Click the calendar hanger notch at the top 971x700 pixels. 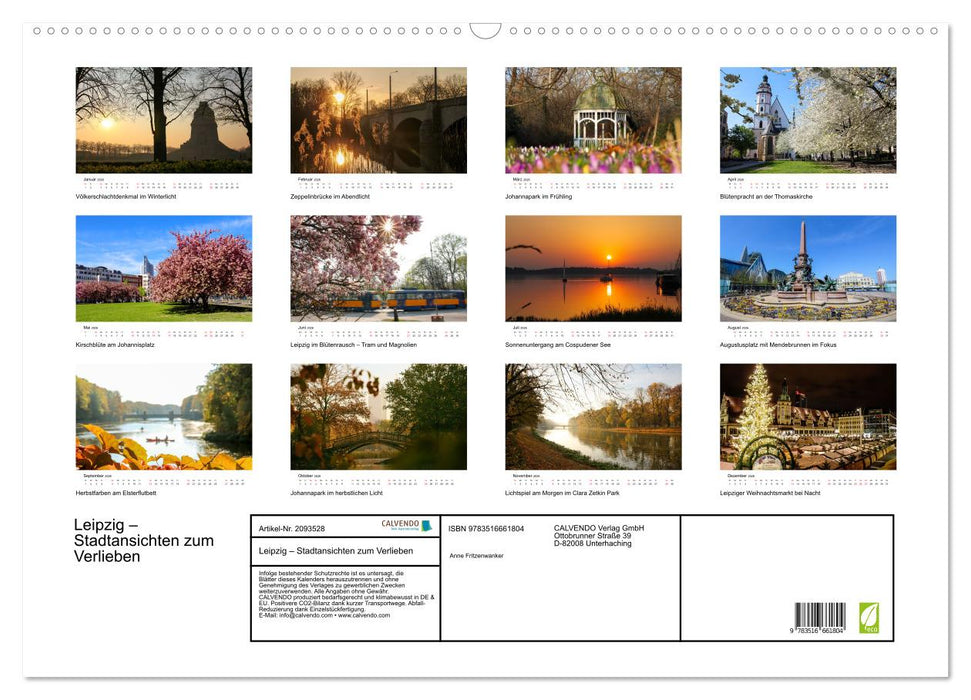[485, 31]
